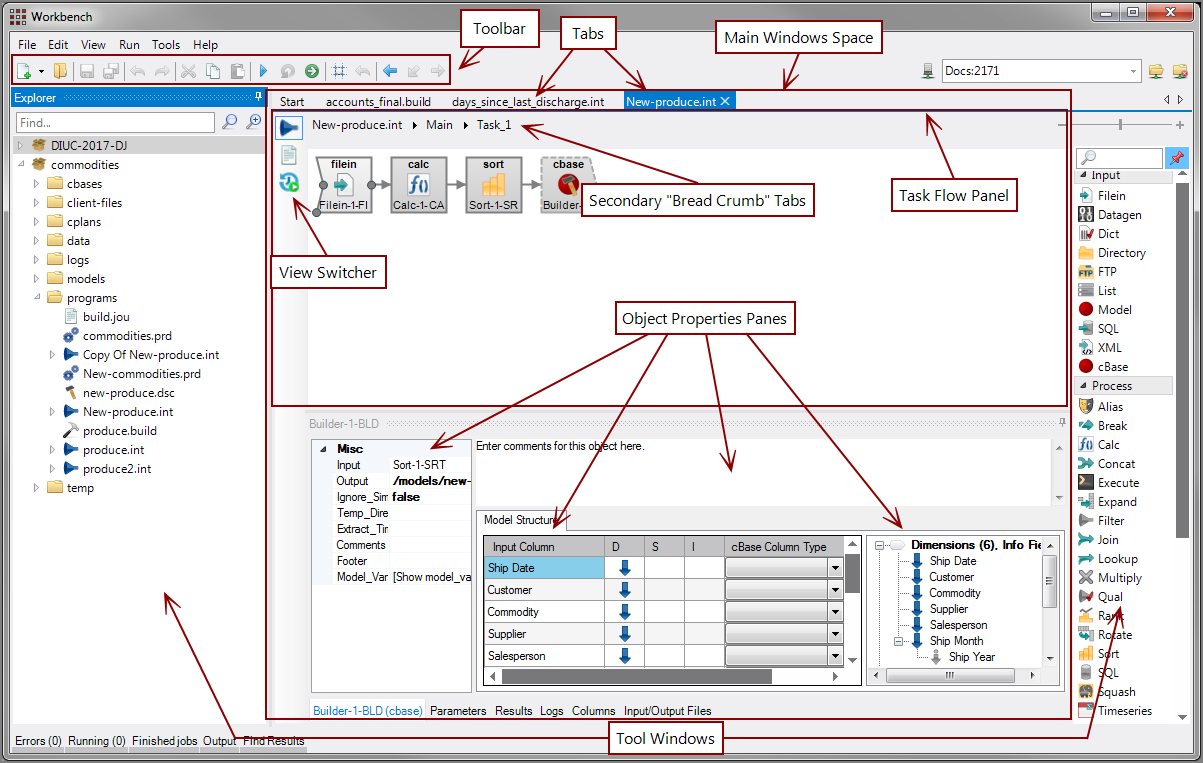Click the View Switcher icon
The image size is (1203, 763).
[289, 180]
